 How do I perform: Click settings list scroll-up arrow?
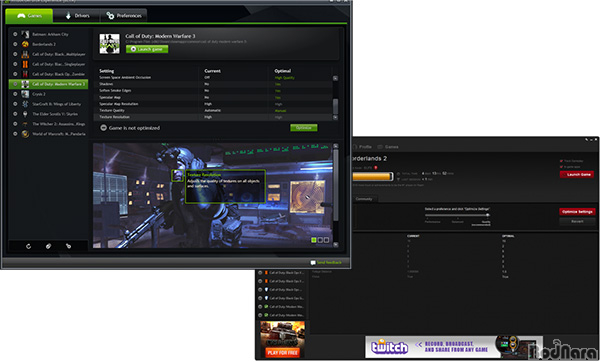point(335,78)
